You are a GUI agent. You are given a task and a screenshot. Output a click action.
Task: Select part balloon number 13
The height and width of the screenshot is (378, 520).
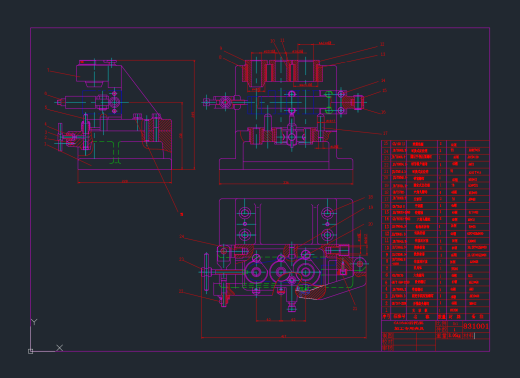pyautogui.click(x=383, y=54)
